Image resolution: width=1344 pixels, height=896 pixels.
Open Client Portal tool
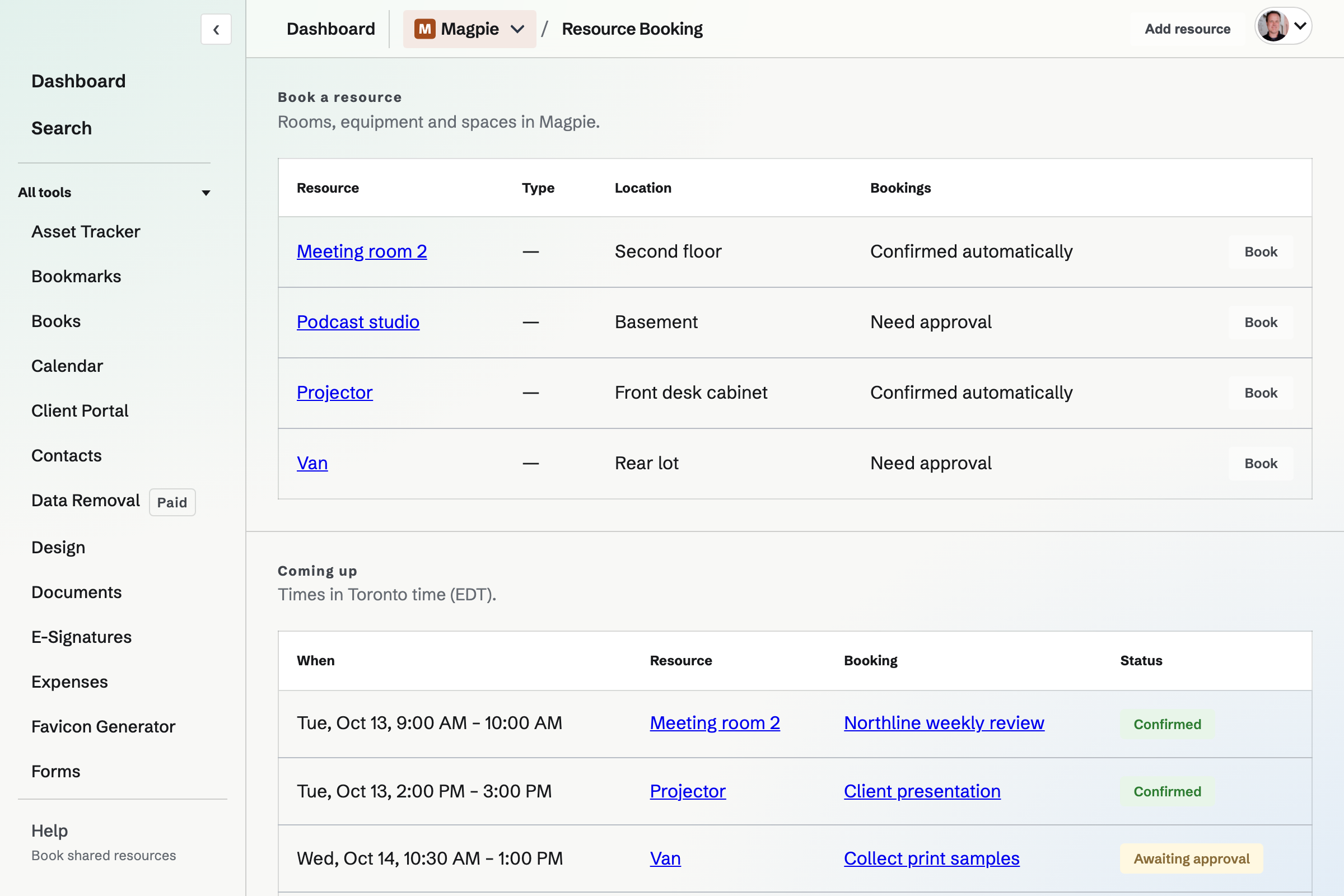click(80, 411)
